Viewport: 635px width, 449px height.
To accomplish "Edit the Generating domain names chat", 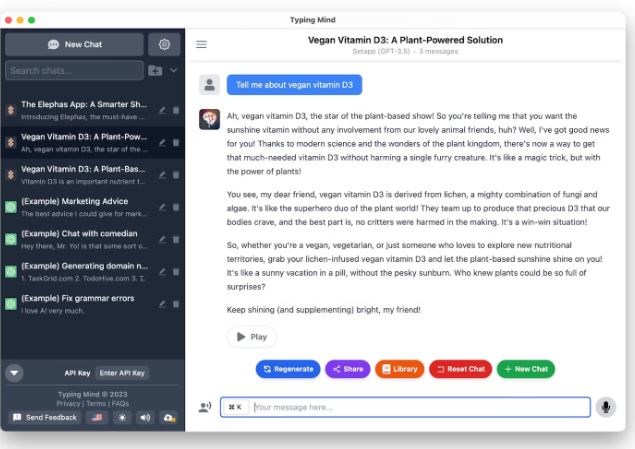I will pos(162,272).
